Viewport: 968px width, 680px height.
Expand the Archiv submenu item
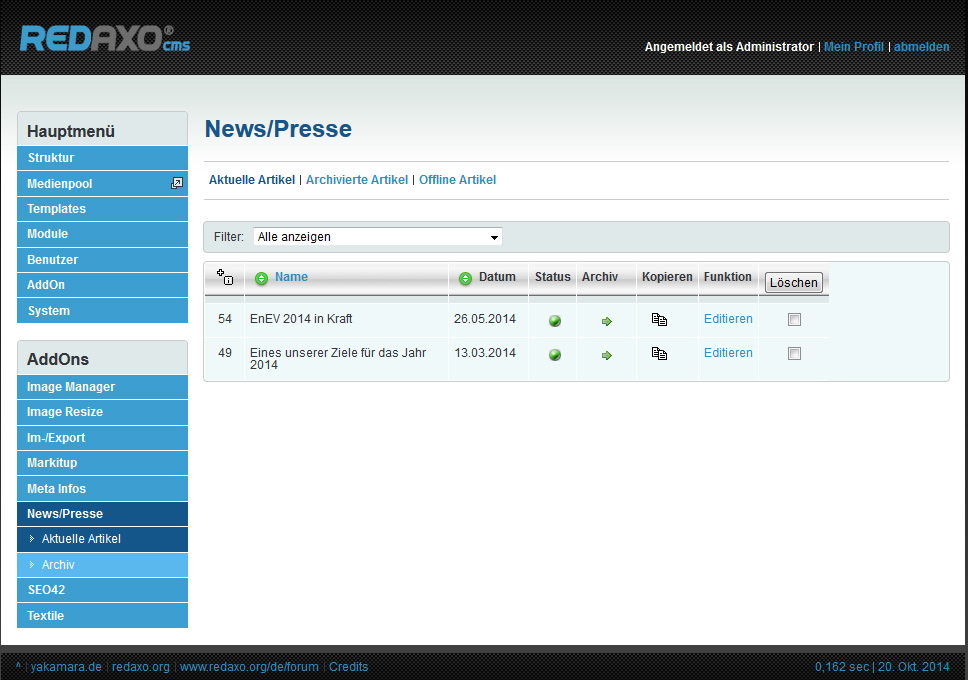pyautogui.click(x=58, y=565)
